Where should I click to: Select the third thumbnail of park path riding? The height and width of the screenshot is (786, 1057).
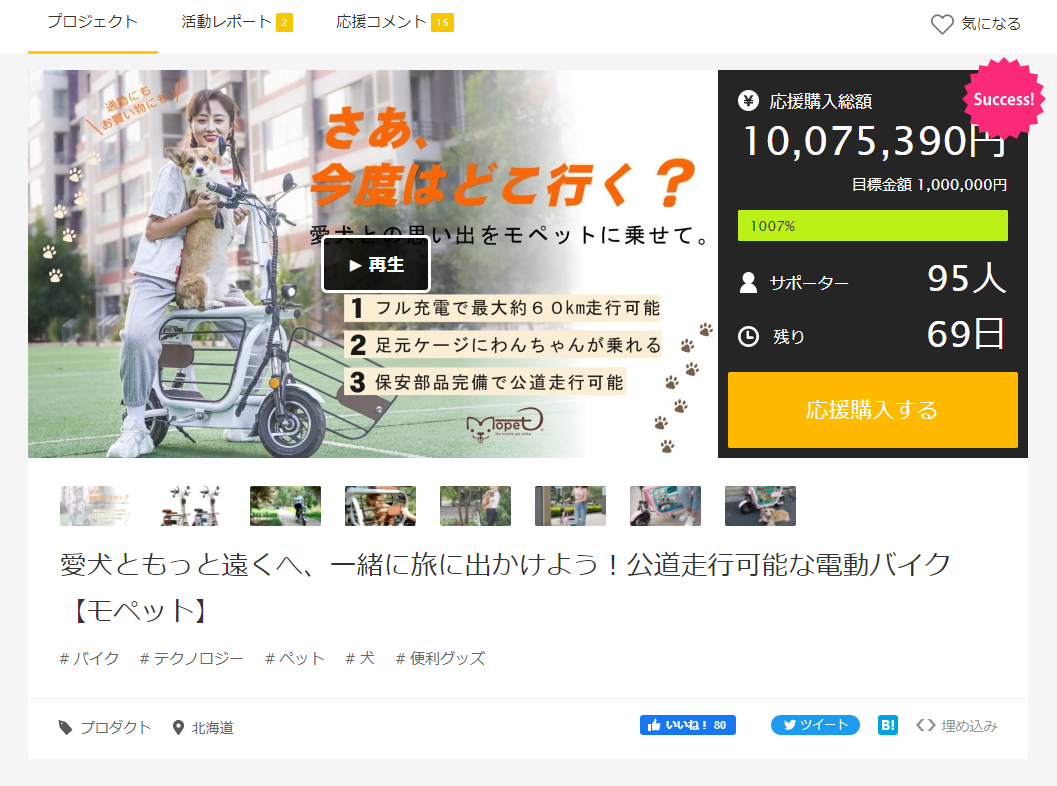pos(285,506)
